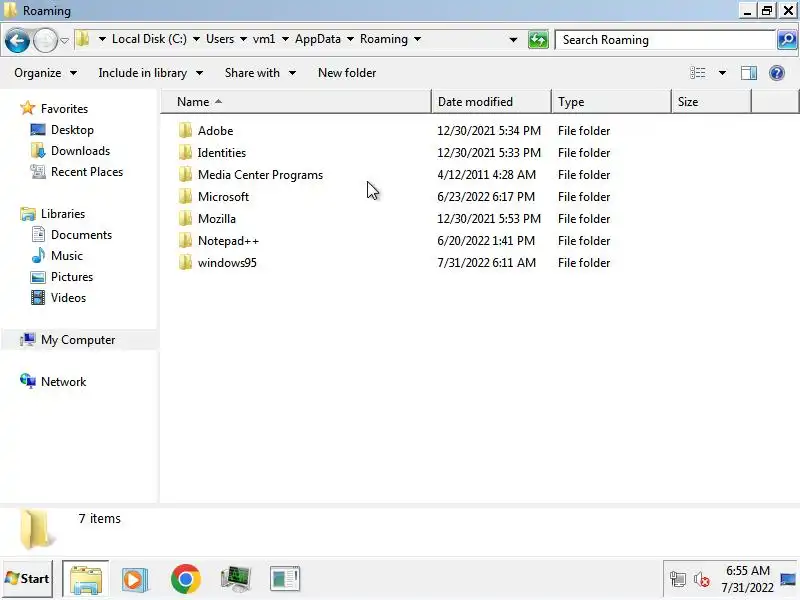Expand the Roaming breadcrumb arrow

click(x=417, y=39)
